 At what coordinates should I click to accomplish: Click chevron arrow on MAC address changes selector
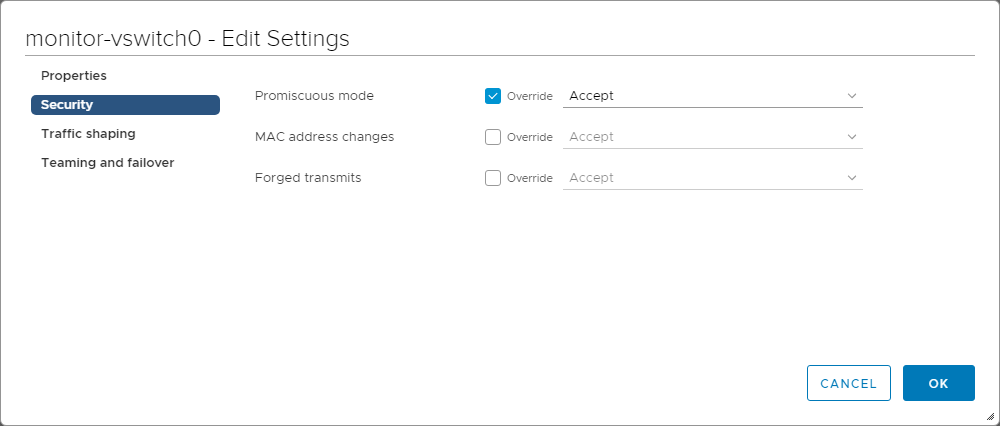[852, 137]
